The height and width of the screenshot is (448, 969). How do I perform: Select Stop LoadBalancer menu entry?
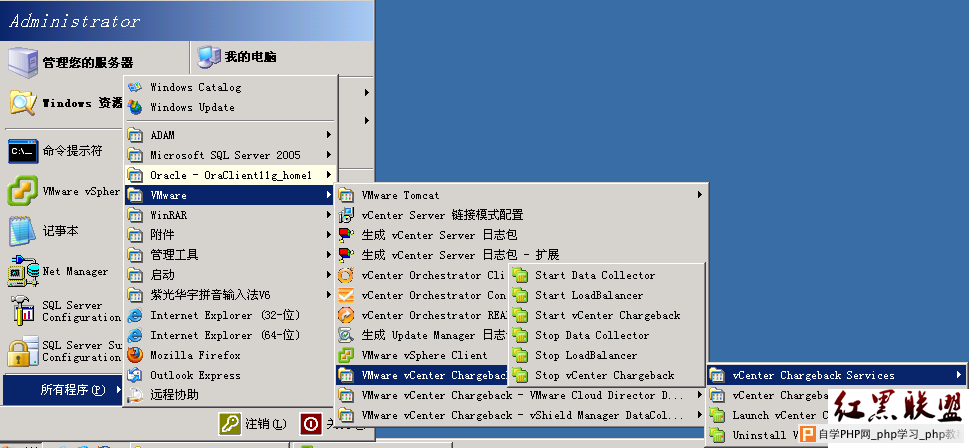[x=607, y=355]
